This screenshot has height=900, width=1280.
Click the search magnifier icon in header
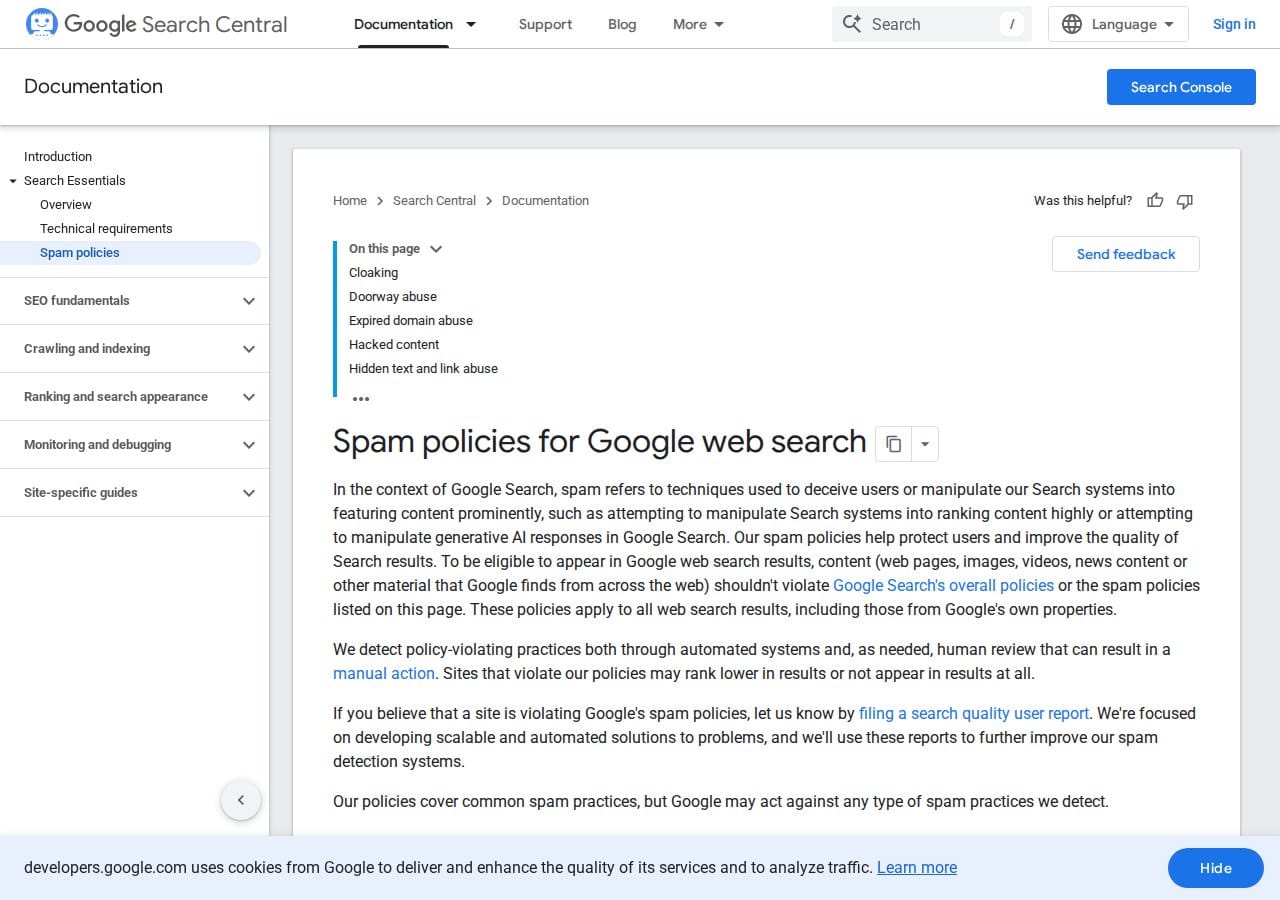852,24
